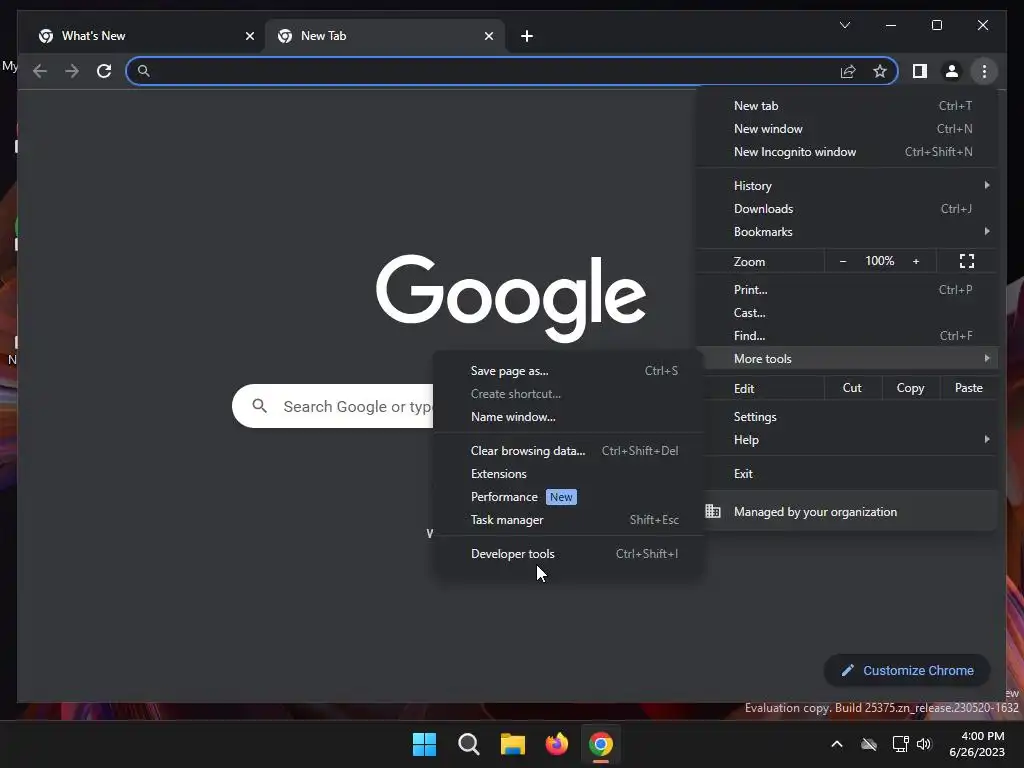The height and width of the screenshot is (768, 1024).
Task: Increase zoom with plus button
Action: click(x=916, y=261)
